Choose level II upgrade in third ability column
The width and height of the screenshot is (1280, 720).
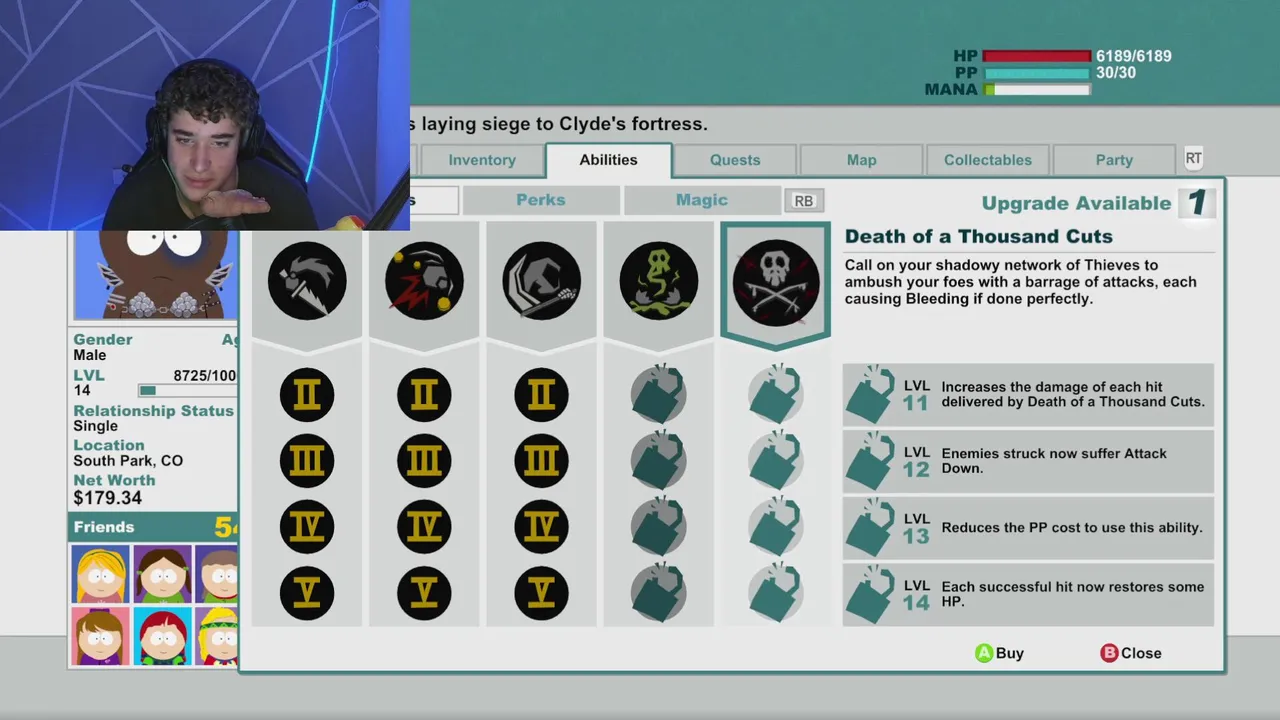(x=541, y=395)
